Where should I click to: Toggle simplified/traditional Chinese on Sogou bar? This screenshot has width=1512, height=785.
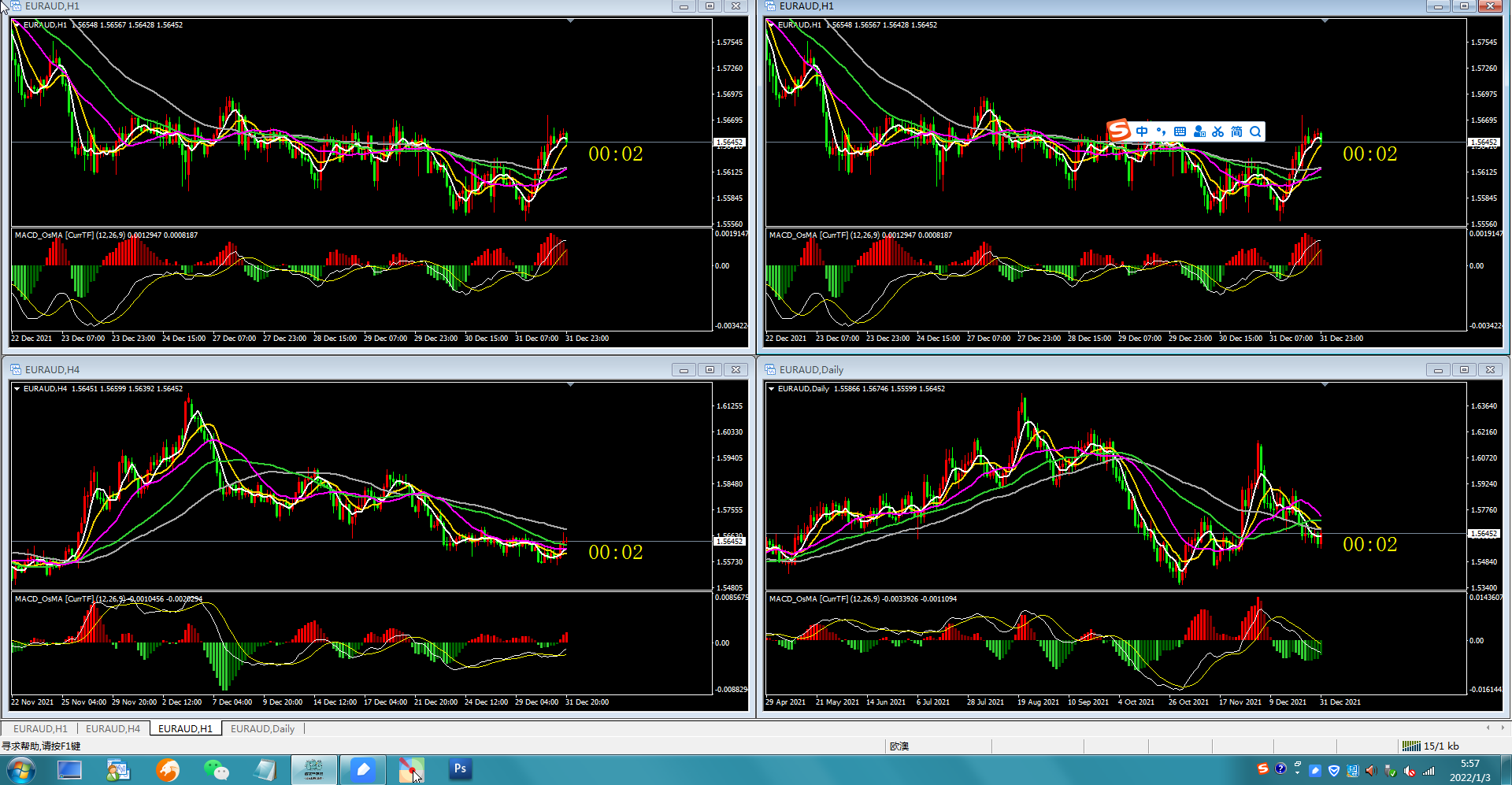tap(1237, 131)
